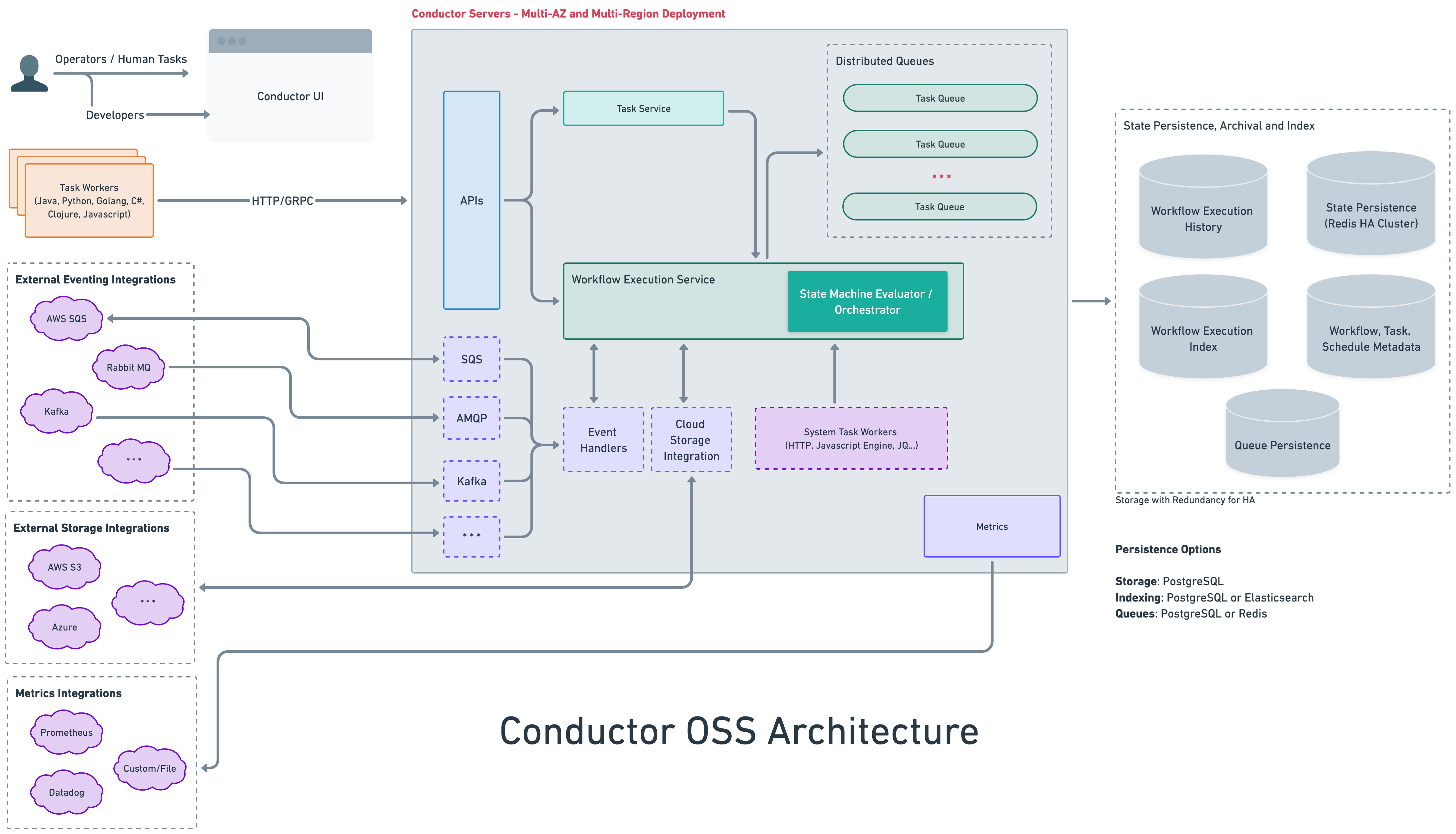Image resolution: width=1456 pixels, height=834 pixels.
Task: Select the Developers label
Action: click(115, 115)
